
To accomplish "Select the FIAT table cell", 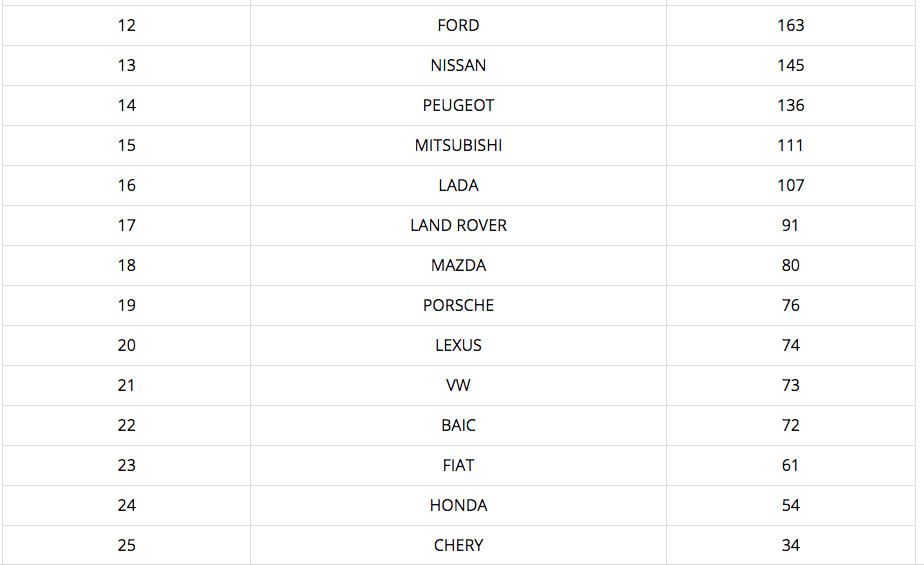I will [458, 466].
